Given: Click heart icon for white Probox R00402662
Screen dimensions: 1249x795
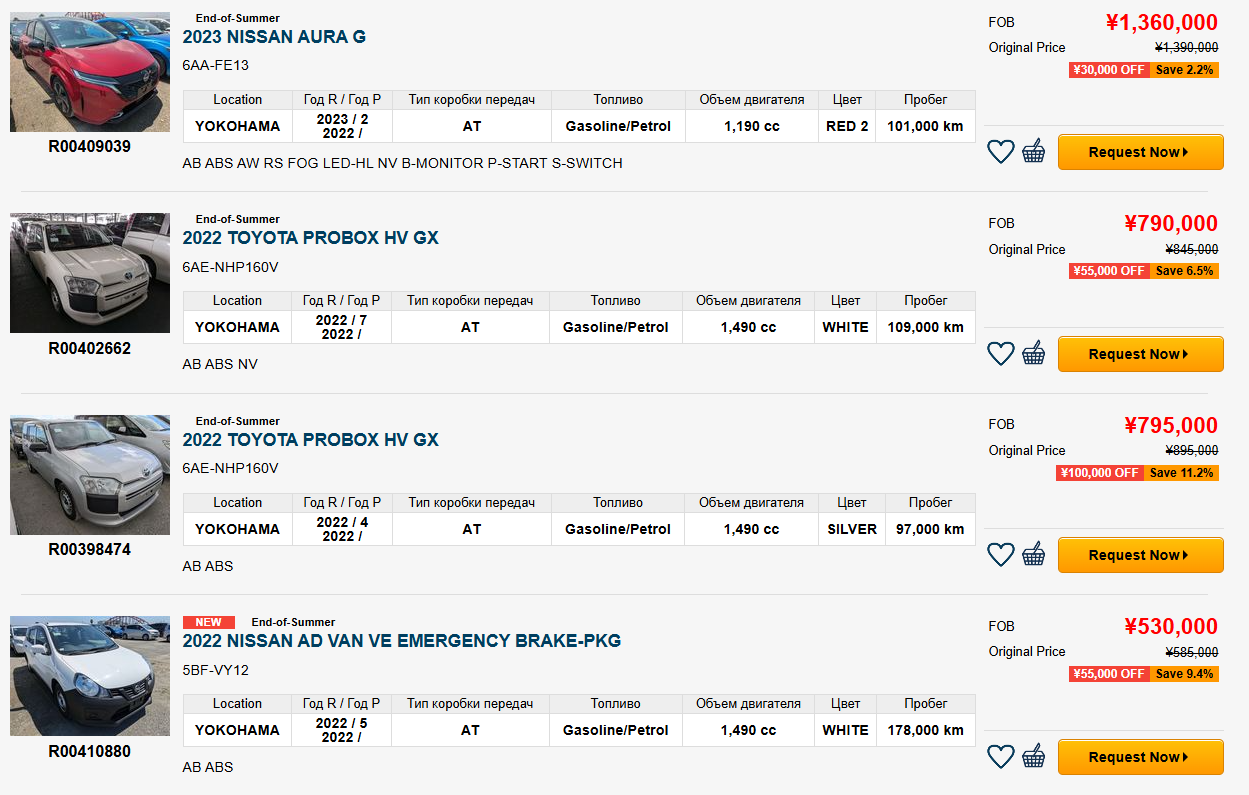Looking at the screenshot, I should [1000, 354].
